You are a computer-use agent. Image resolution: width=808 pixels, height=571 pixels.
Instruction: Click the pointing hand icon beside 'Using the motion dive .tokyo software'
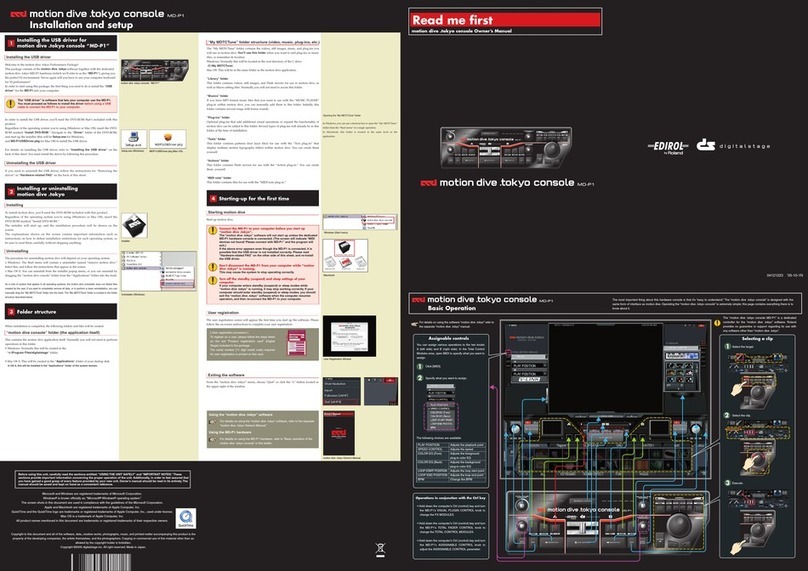[x=212, y=423]
